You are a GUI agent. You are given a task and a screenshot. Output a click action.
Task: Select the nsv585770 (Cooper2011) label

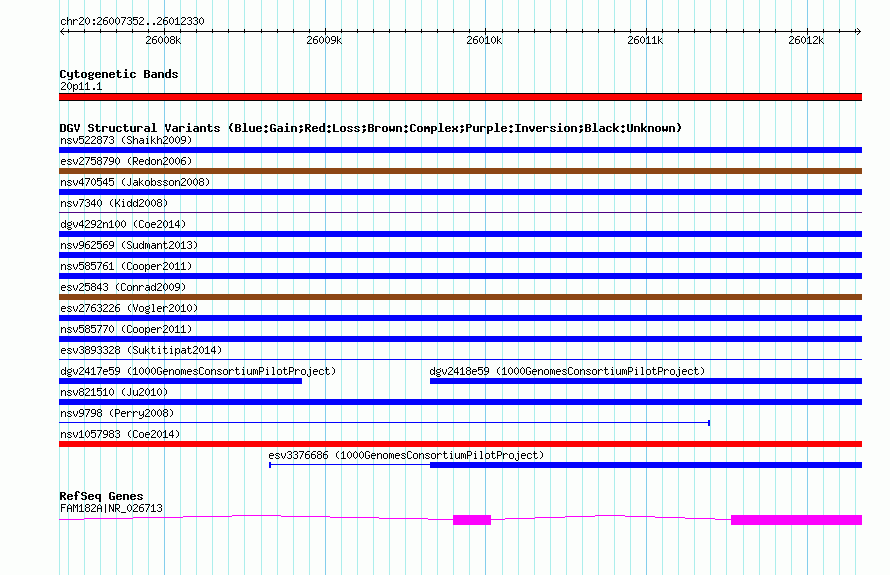tap(126, 329)
